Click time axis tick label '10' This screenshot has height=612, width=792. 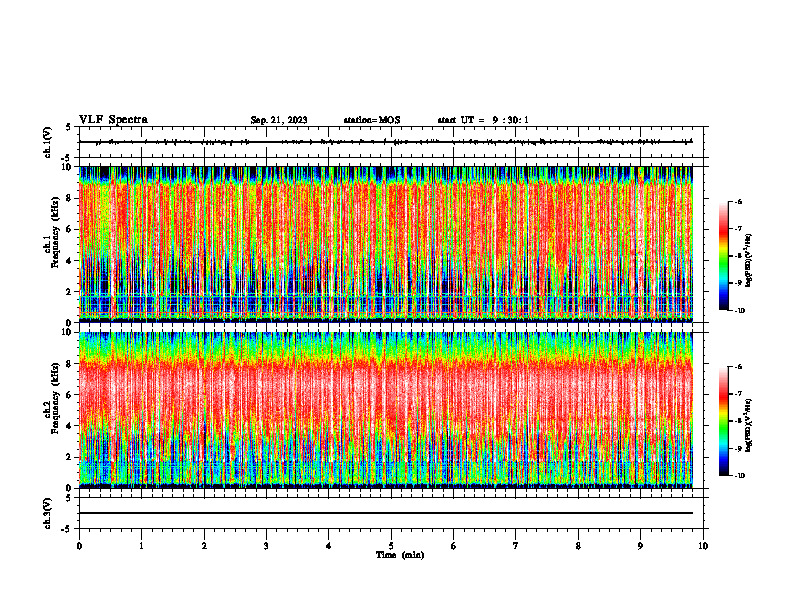(703, 546)
